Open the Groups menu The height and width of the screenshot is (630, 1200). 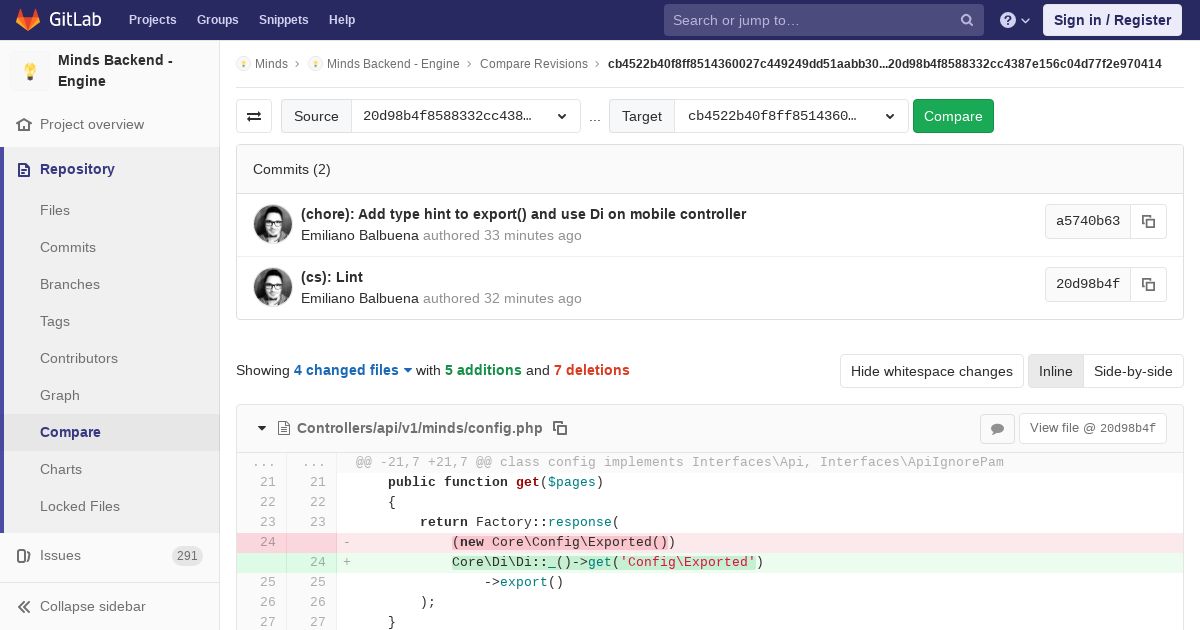click(217, 20)
